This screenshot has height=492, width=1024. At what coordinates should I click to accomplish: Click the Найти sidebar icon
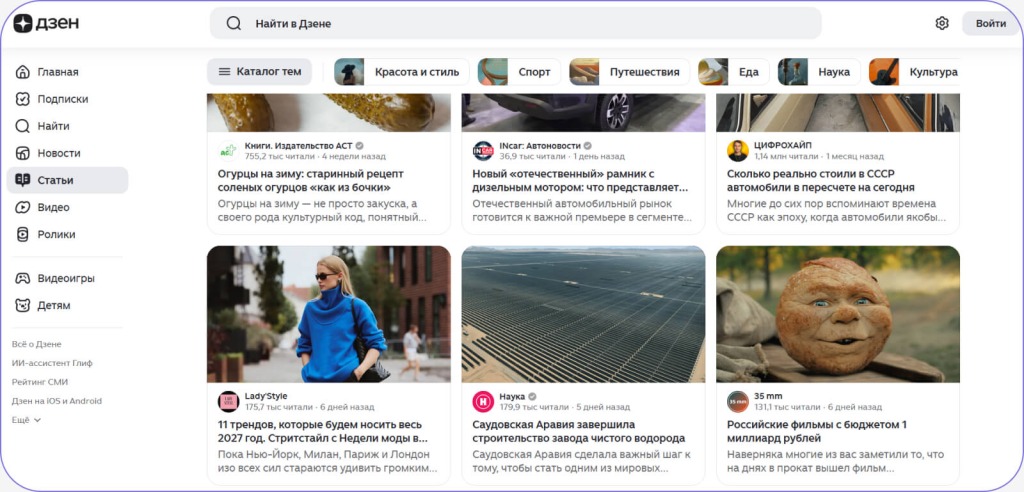click(x=23, y=126)
